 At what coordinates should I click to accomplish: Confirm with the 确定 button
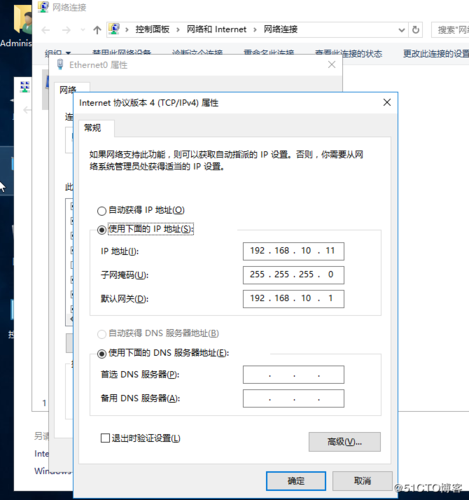(x=296, y=481)
